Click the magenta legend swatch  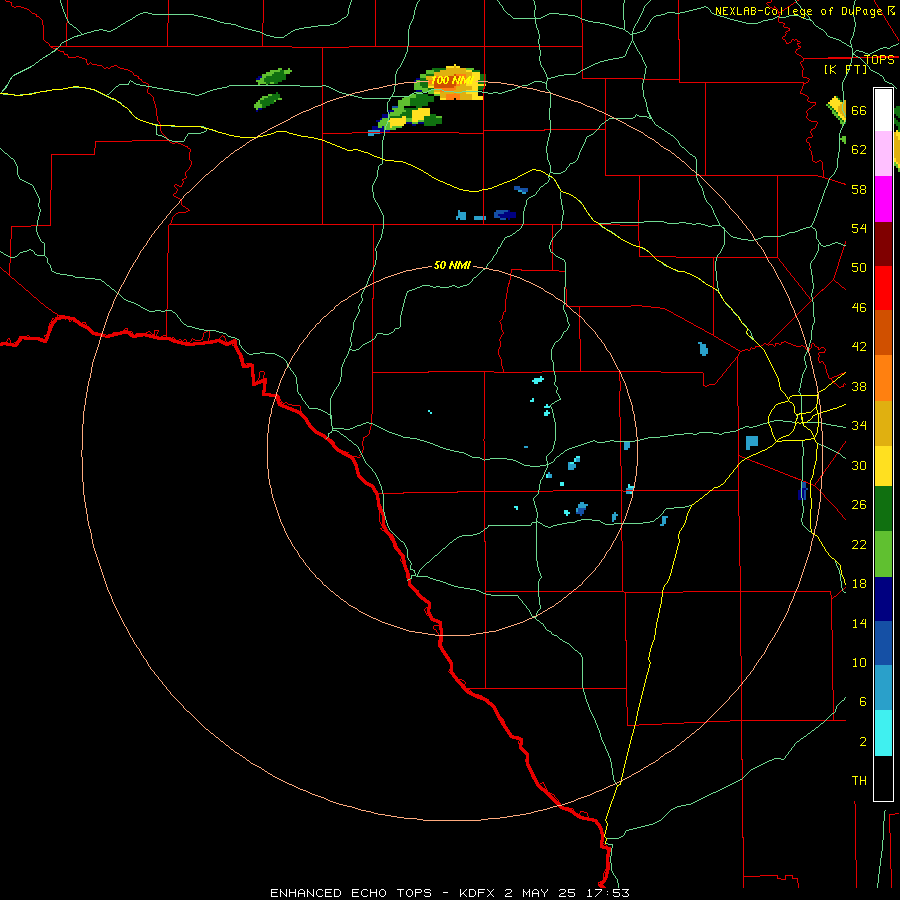click(x=883, y=199)
